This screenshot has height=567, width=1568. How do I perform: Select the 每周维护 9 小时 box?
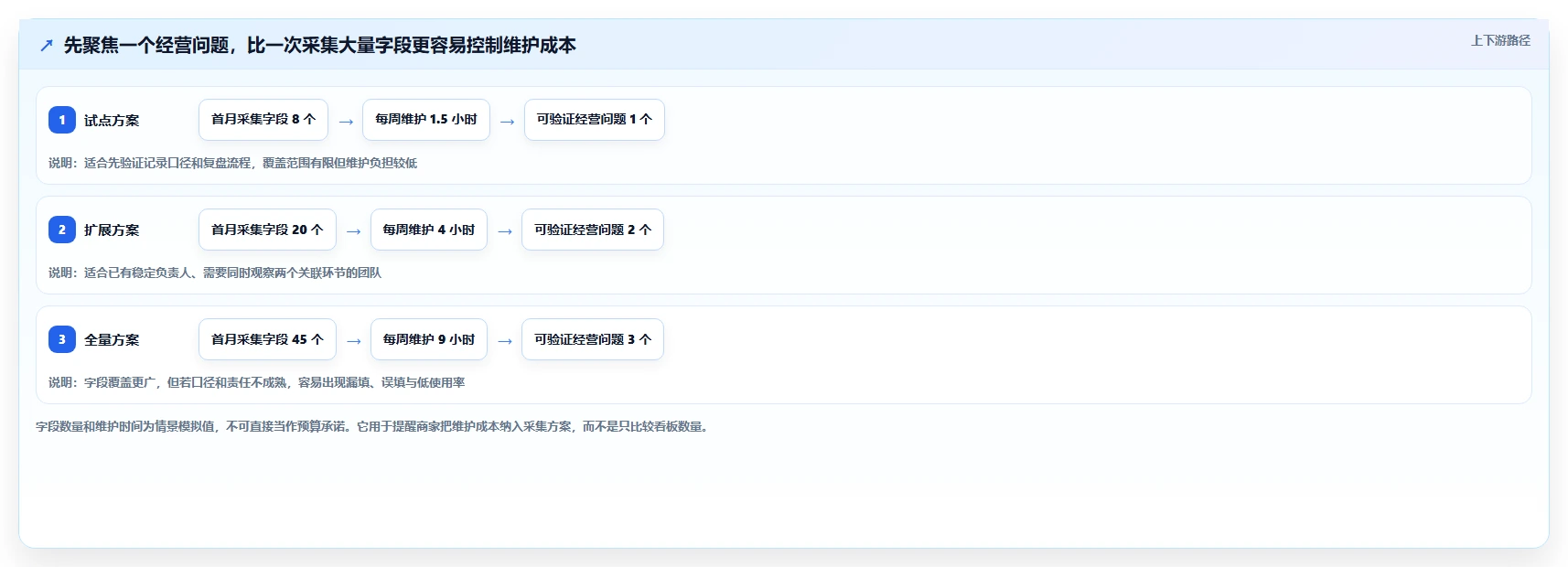click(429, 339)
